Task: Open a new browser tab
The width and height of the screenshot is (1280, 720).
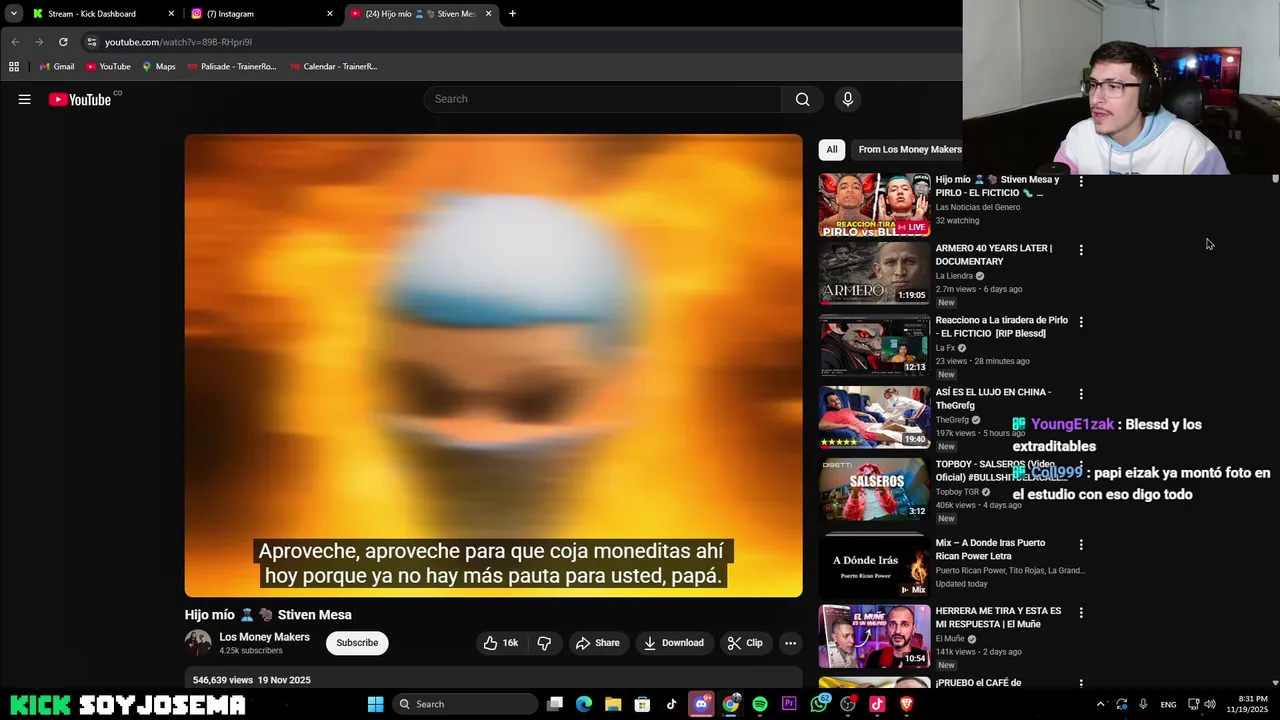Action: click(512, 14)
